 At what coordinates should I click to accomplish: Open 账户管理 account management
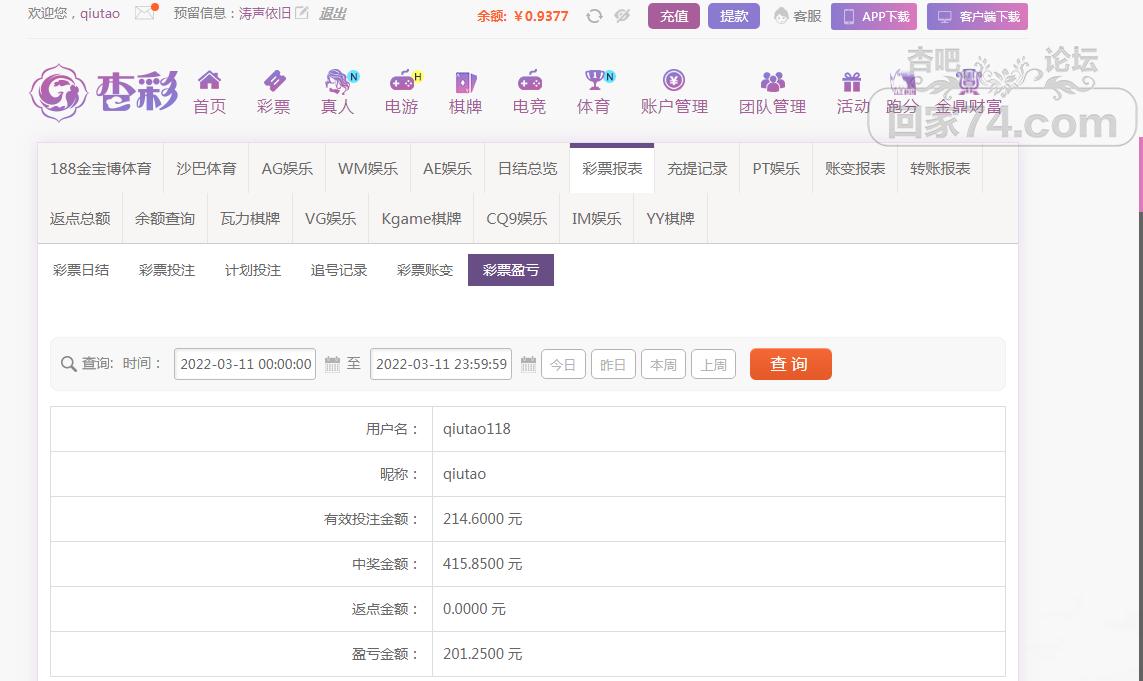click(674, 81)
